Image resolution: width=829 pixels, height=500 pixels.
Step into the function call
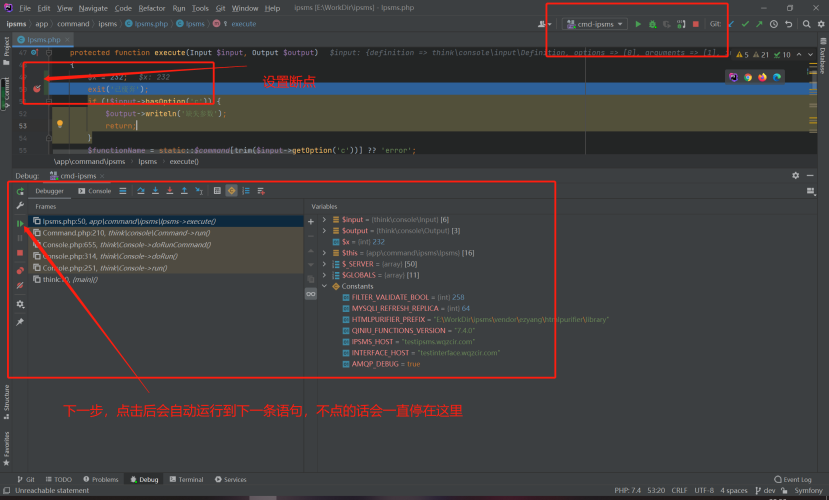click(155, 191)
